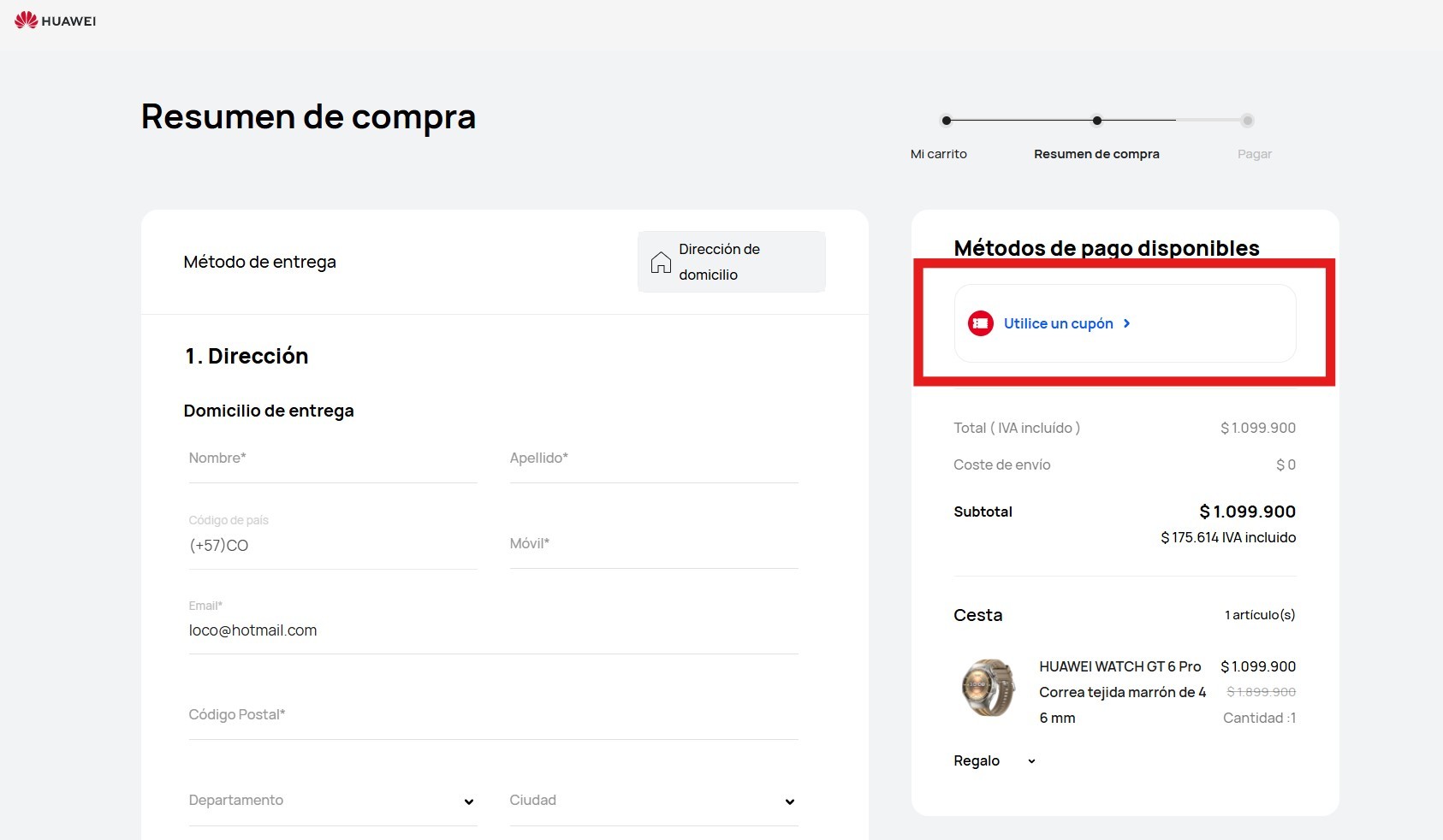Click the HUAWEI WATCH GT 6 Pro product image
1443x840 pixels.
click(989, 689)
